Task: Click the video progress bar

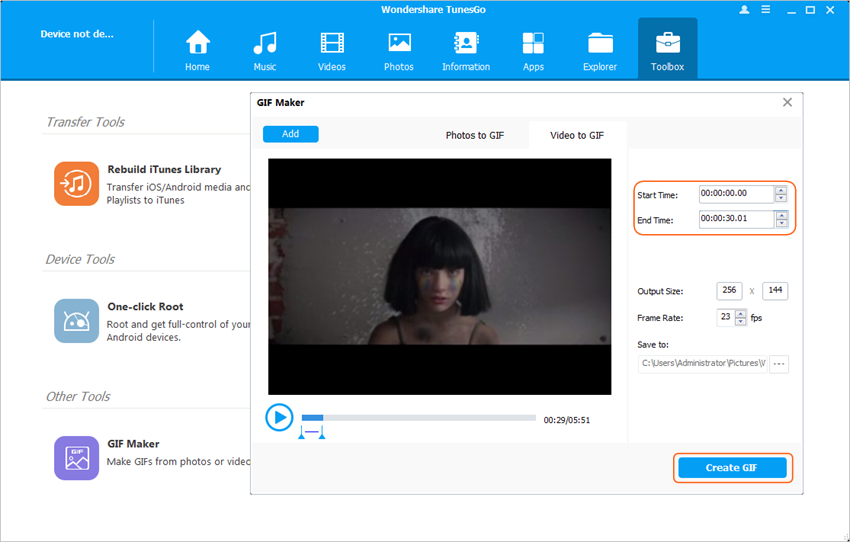Action: click(x=420, y=418)
